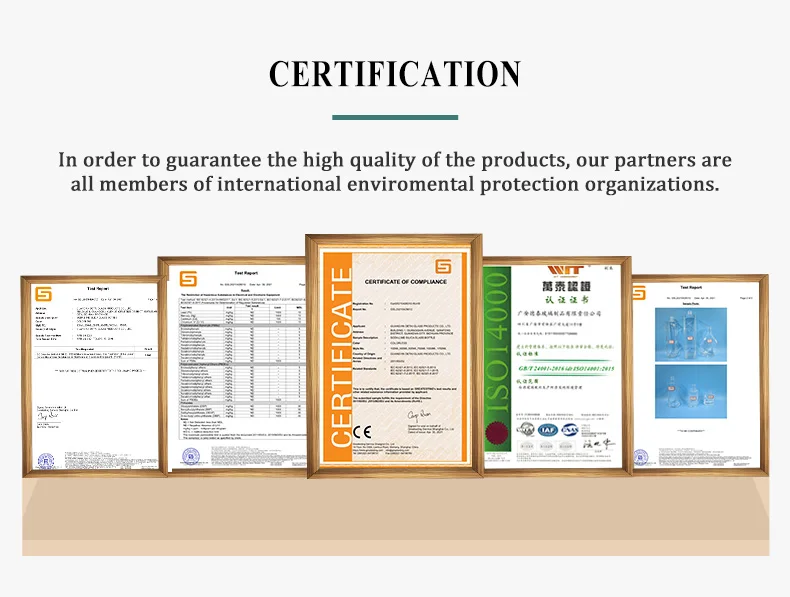Click the lower bottle sample photo in right report
Image resolution: width=790 pixels, height=597 pixels.
point(691,391)
